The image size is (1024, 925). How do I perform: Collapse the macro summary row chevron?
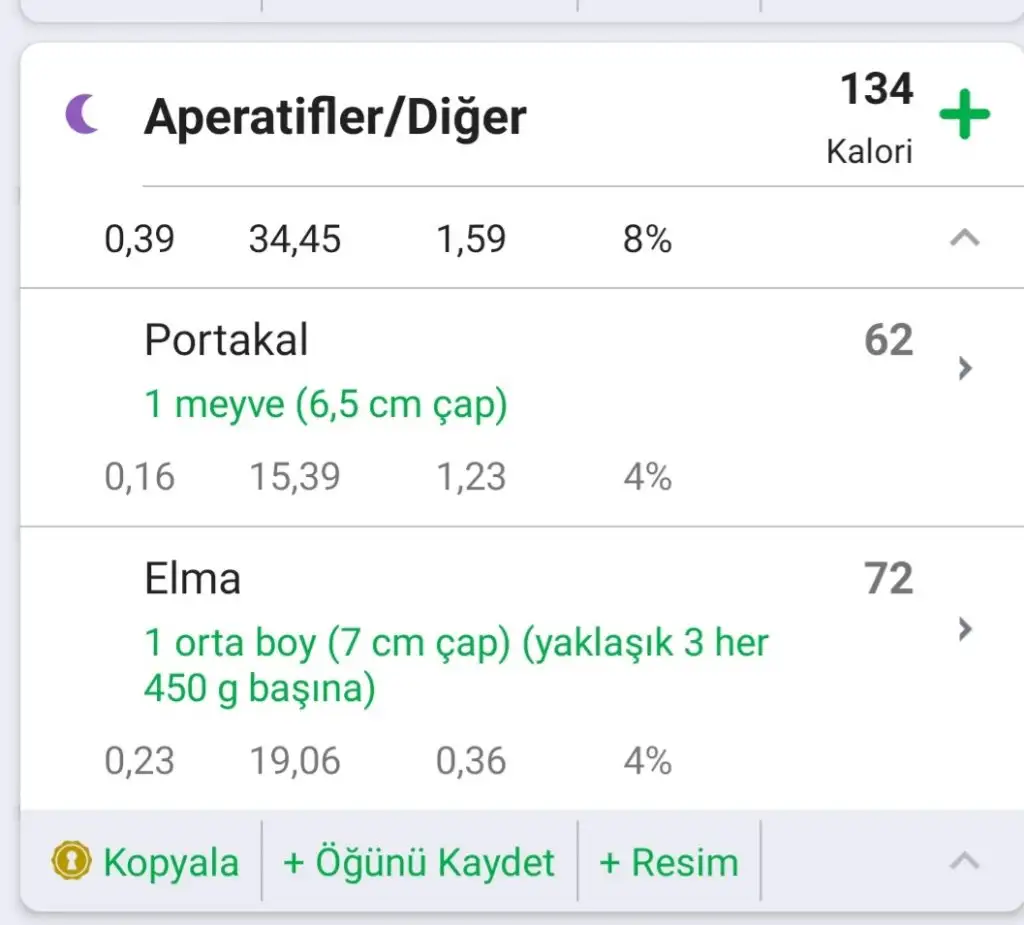[x=964, y=239]
